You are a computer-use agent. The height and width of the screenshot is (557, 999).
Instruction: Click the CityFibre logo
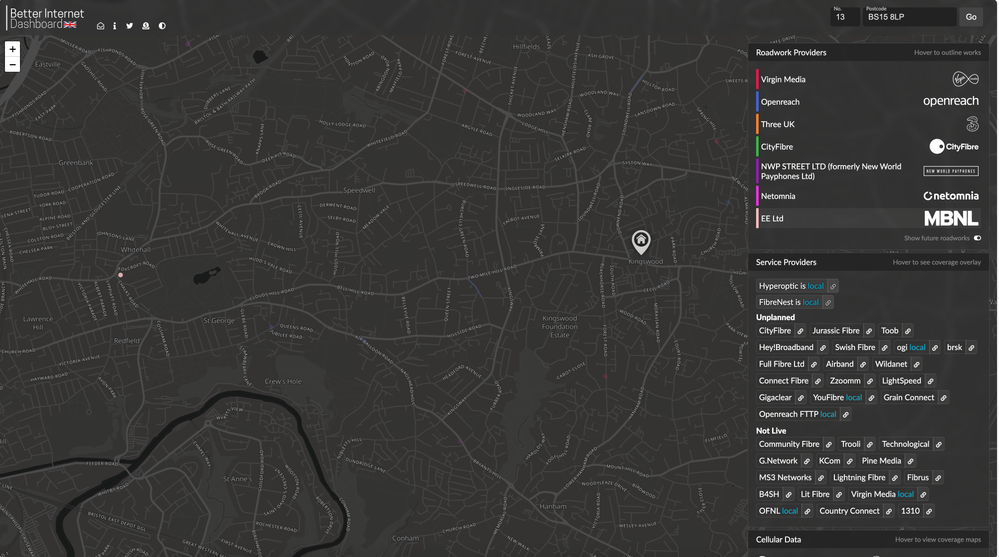(x=954, y=147)
